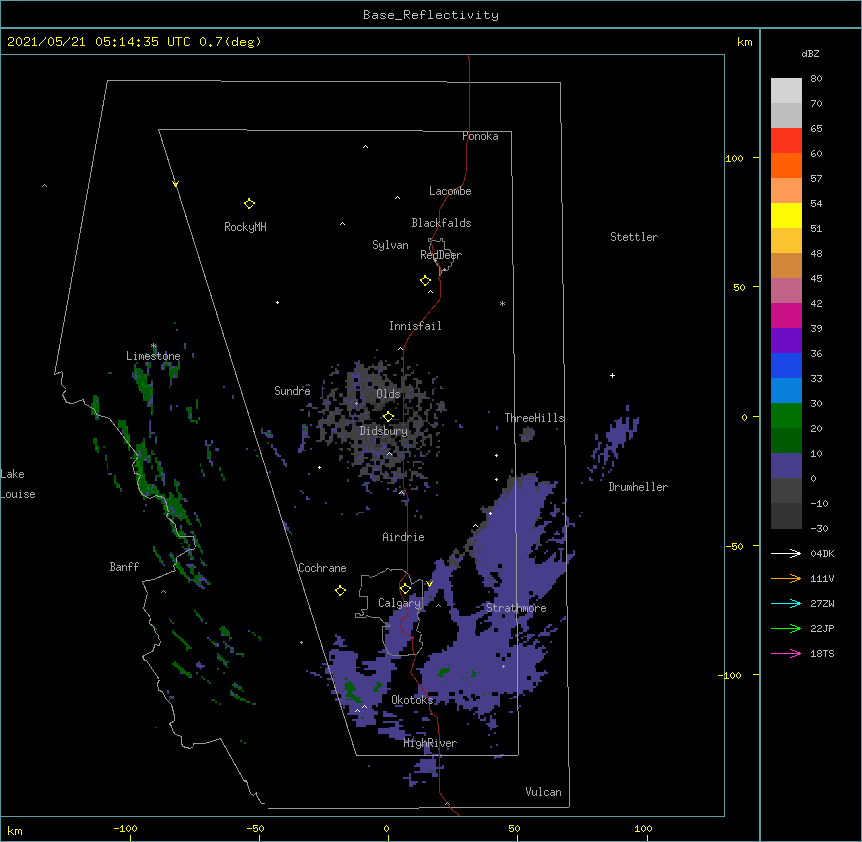Click the green 22JP arrow legend icon
Viewport: 862px width, 842px height.
pyautogui.click(x=786, y=628)
